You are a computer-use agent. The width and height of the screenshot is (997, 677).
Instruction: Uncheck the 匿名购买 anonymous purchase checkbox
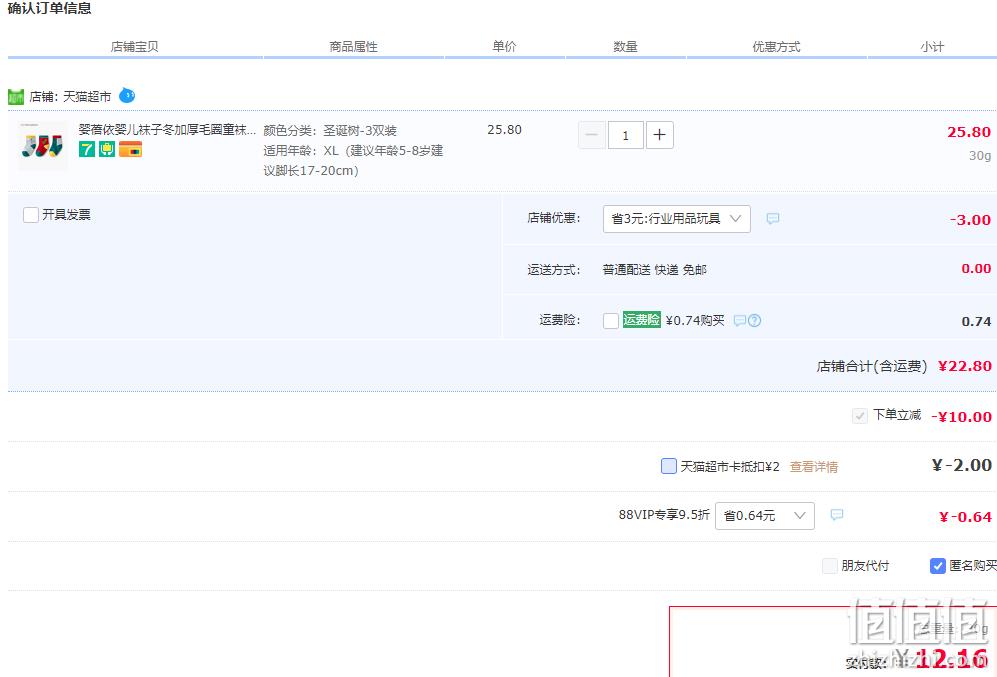(x=938, y=566)
